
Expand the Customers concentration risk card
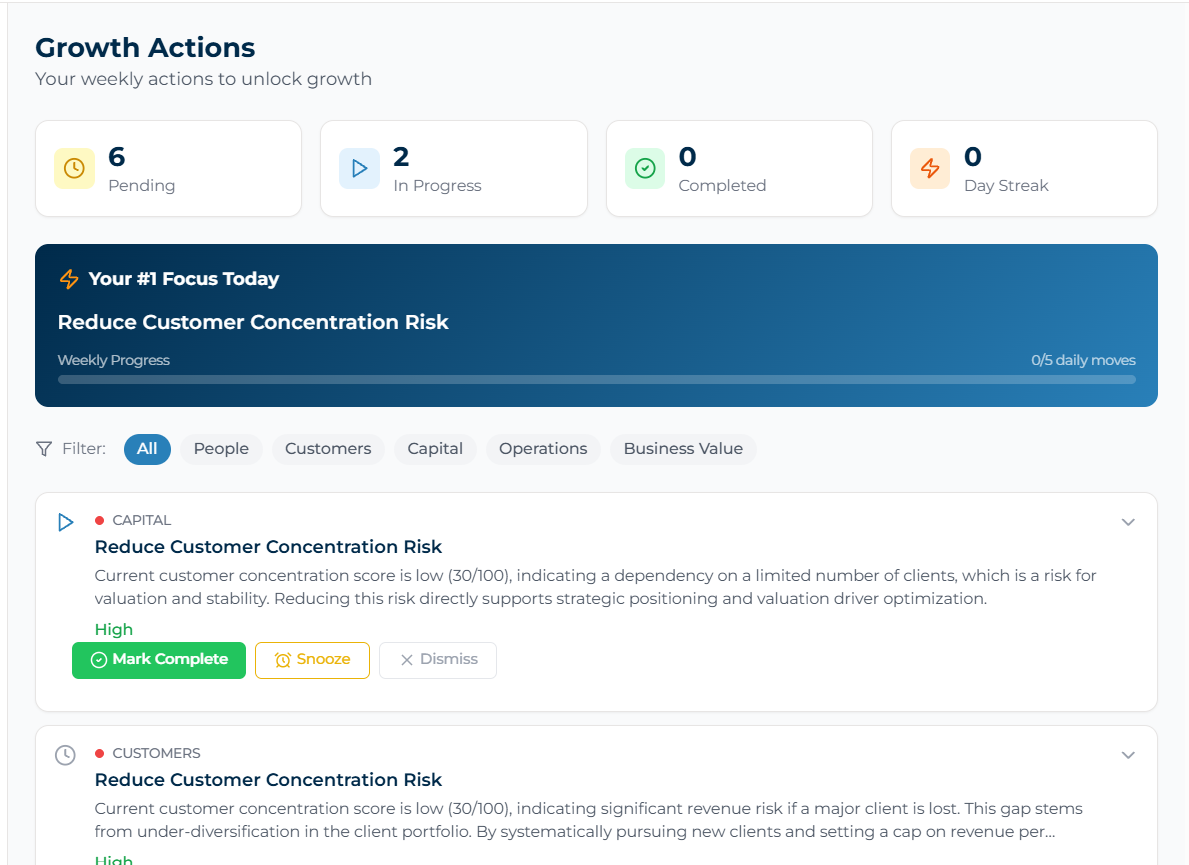pyautogui.click(x=1128, y=755)
